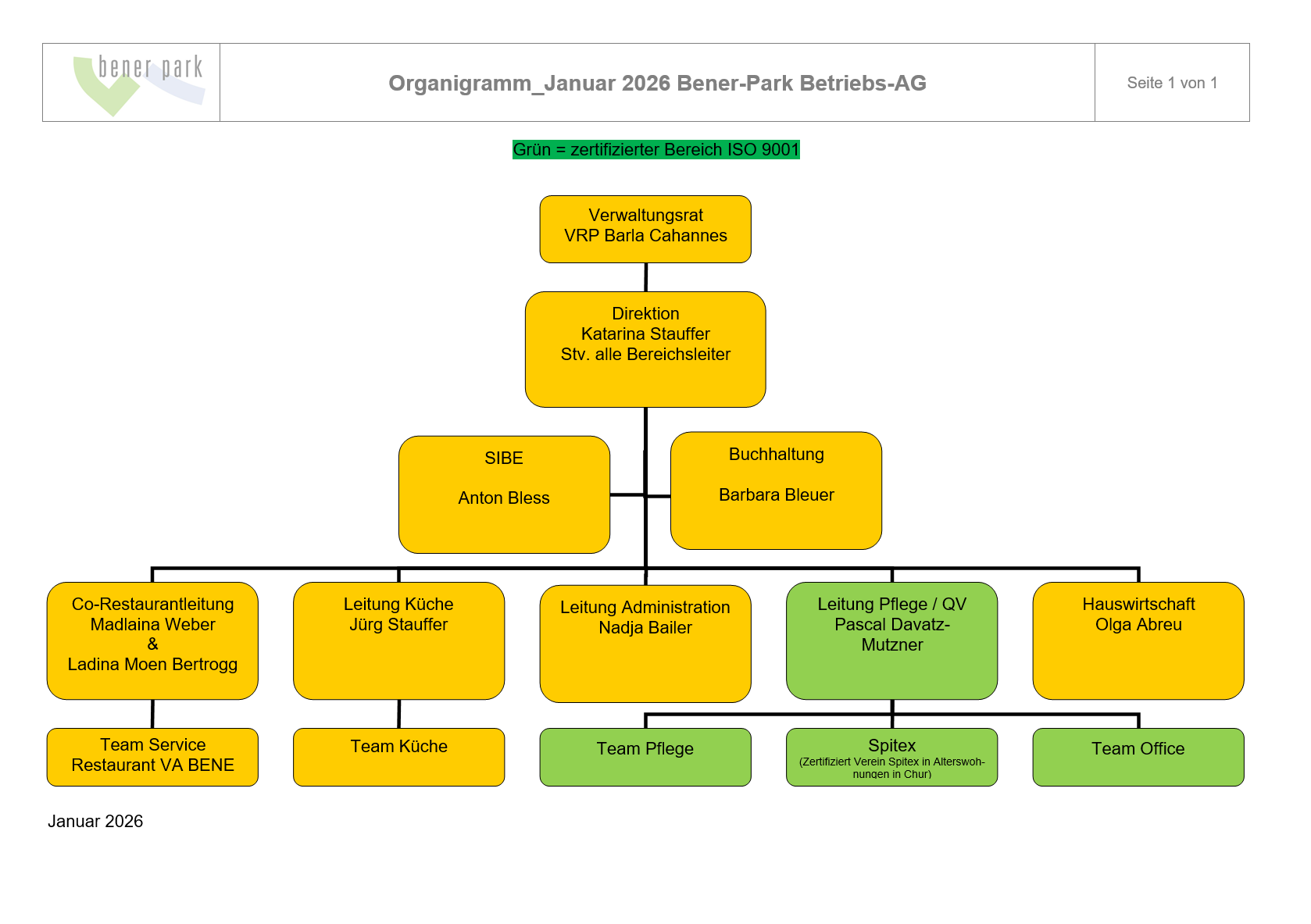Viewport: 1311px width, 924px height.
Task: Open the Leitung Administration Nadja Bailer box
Action: pyautogui.click(x=645, y=641)
